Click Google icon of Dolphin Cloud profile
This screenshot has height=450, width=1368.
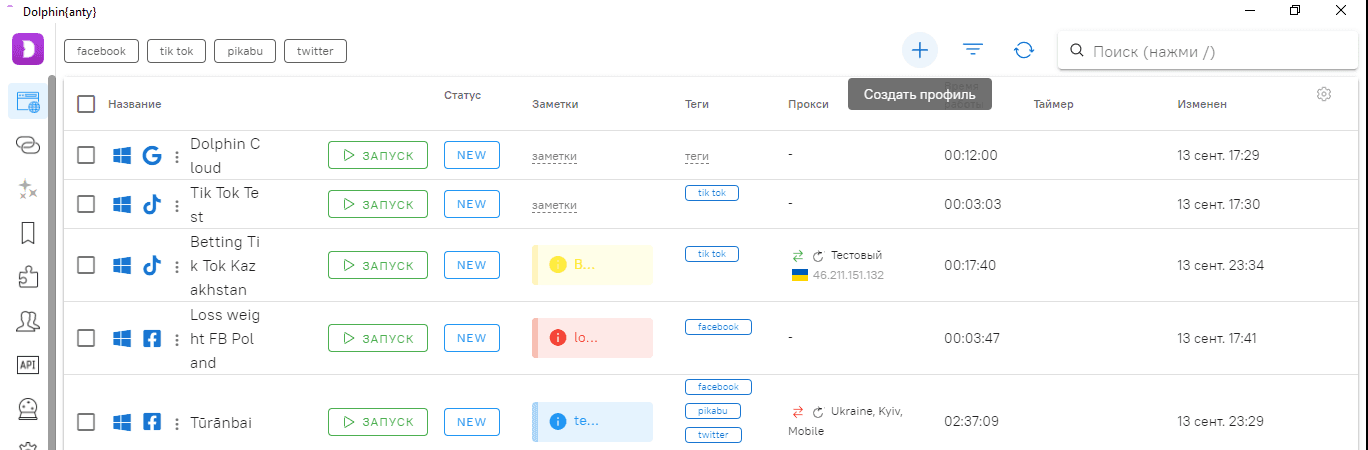point(152,156)
